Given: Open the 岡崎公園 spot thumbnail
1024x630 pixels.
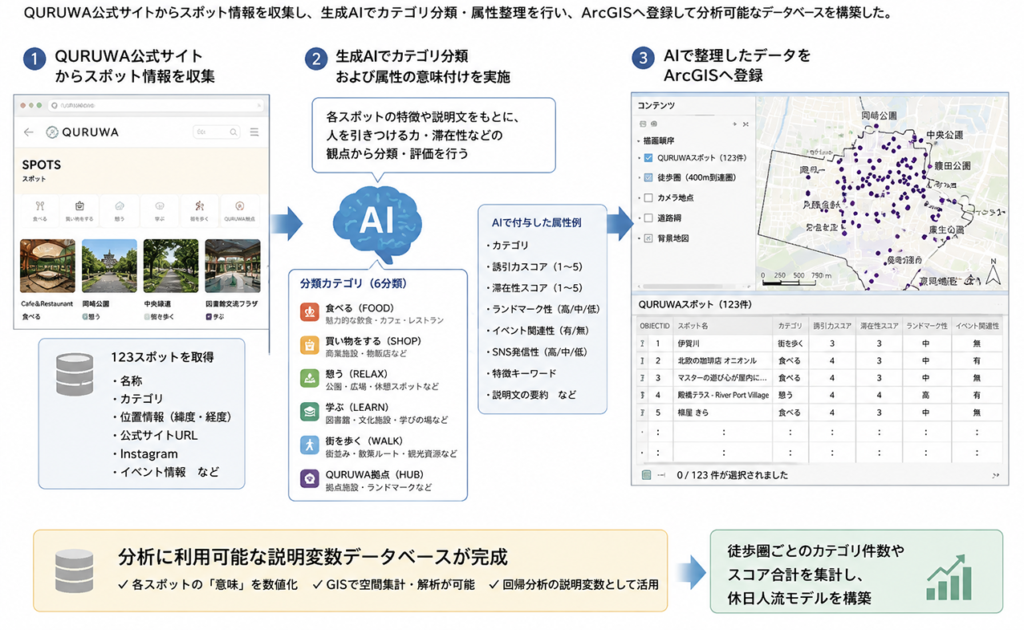Looking at the screenshot, I should (109, 266).
